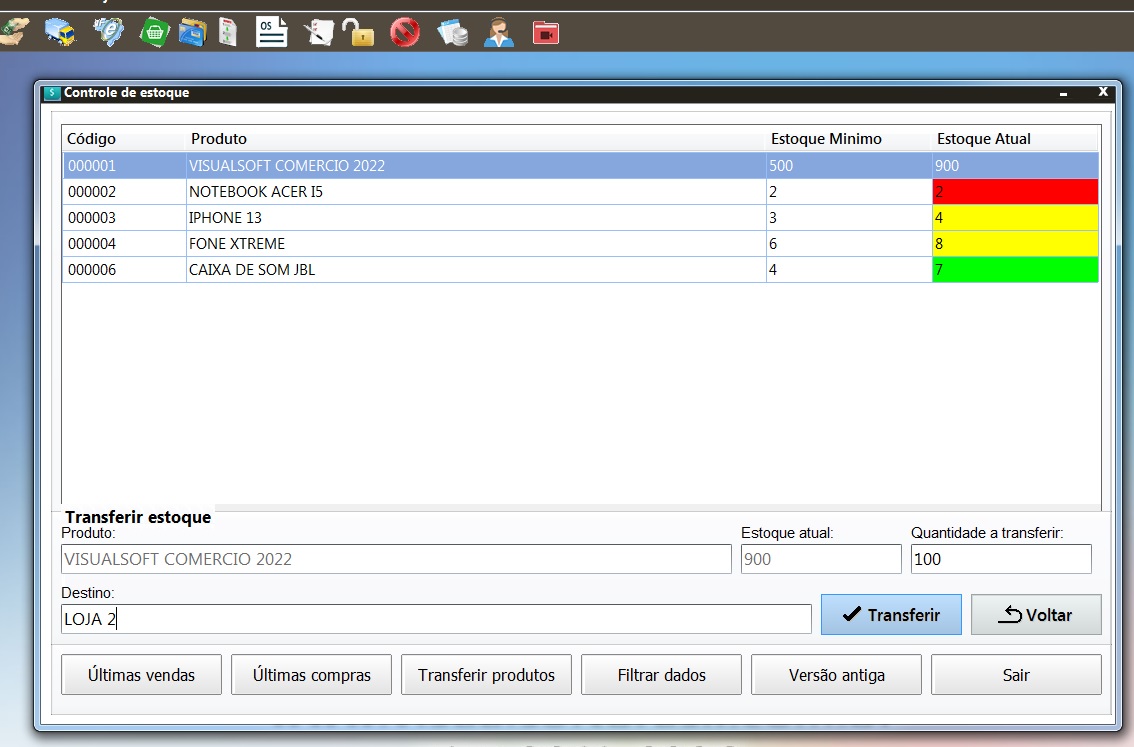1134x747 pixels.
Task: Click the delivery truck toolbar icon
Action: tap(60, 33)
